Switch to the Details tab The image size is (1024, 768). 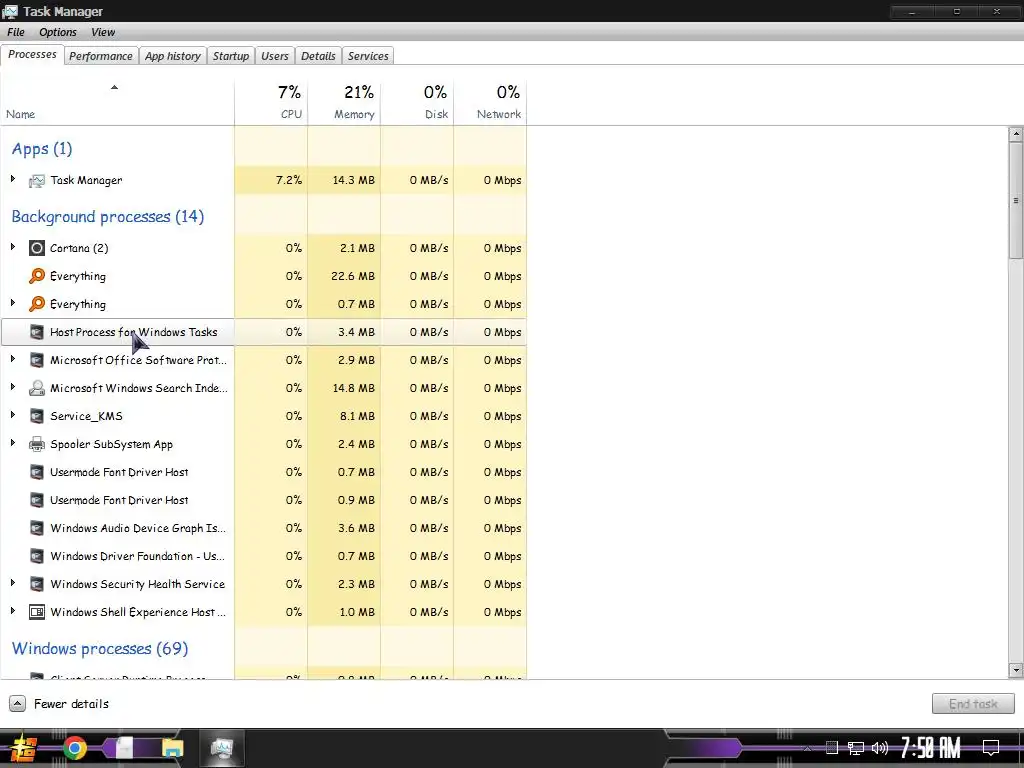[318, 56]
